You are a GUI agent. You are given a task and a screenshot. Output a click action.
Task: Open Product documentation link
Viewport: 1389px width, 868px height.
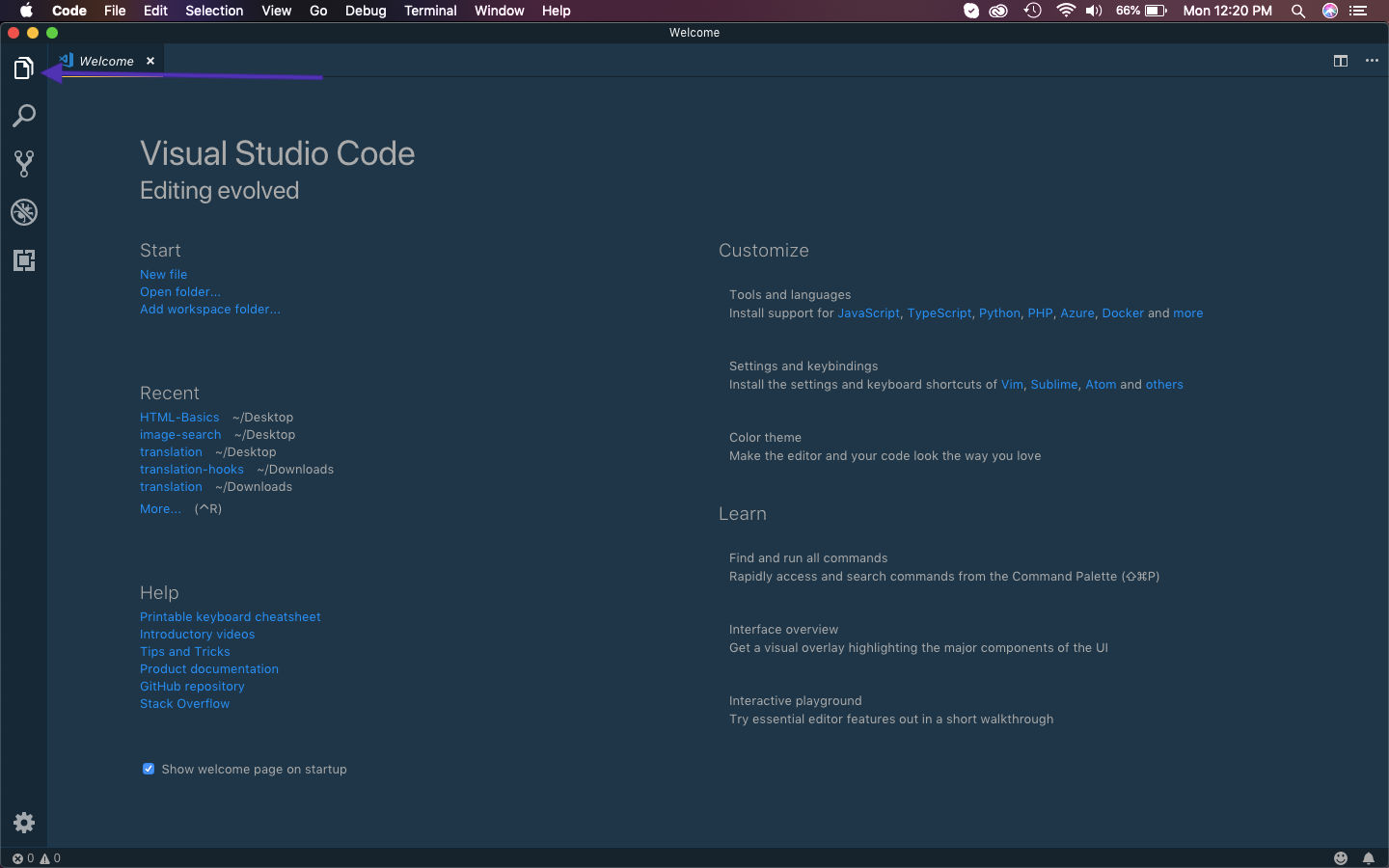(x=209, y=669)
